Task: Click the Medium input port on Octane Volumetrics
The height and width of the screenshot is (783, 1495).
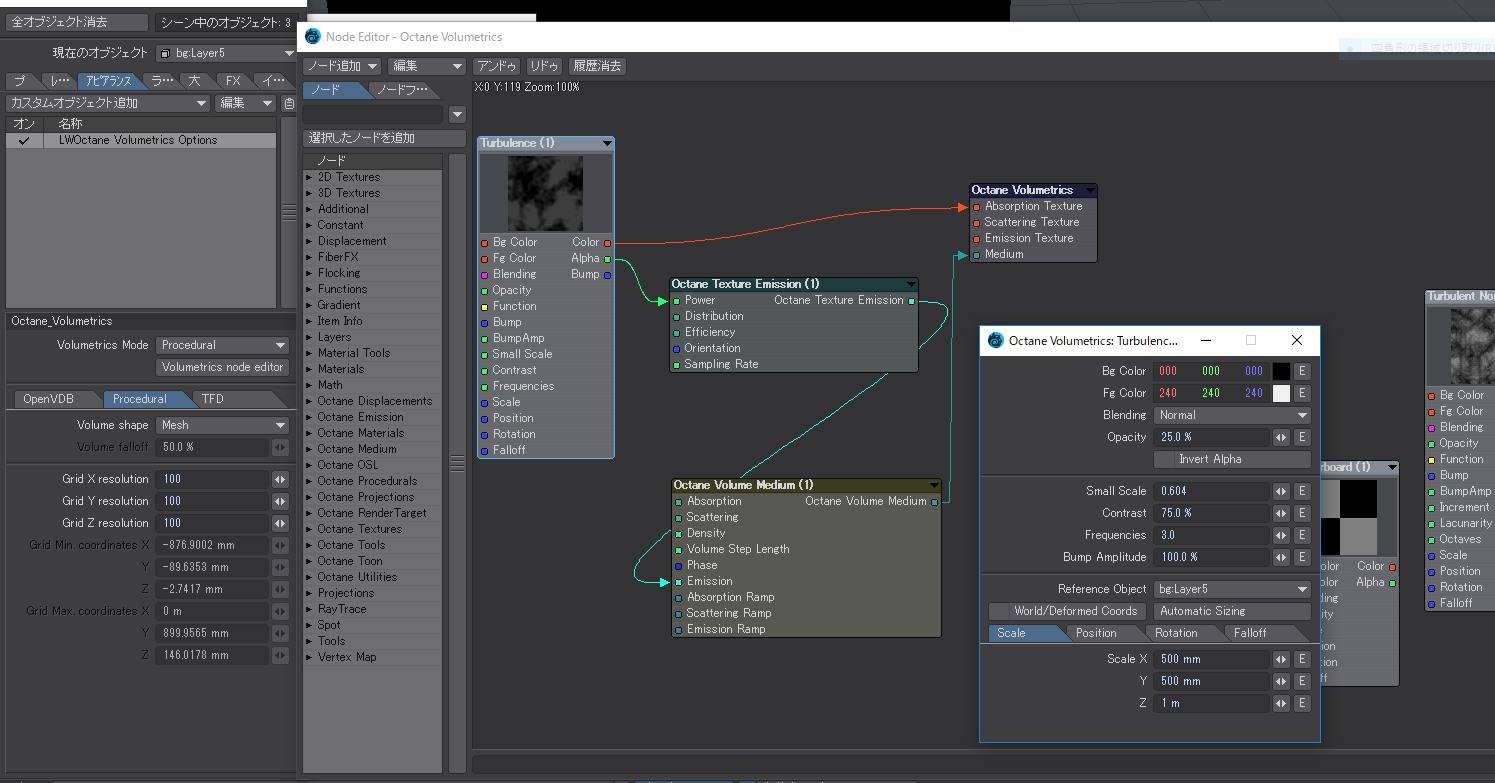Action: pos(977,254)
